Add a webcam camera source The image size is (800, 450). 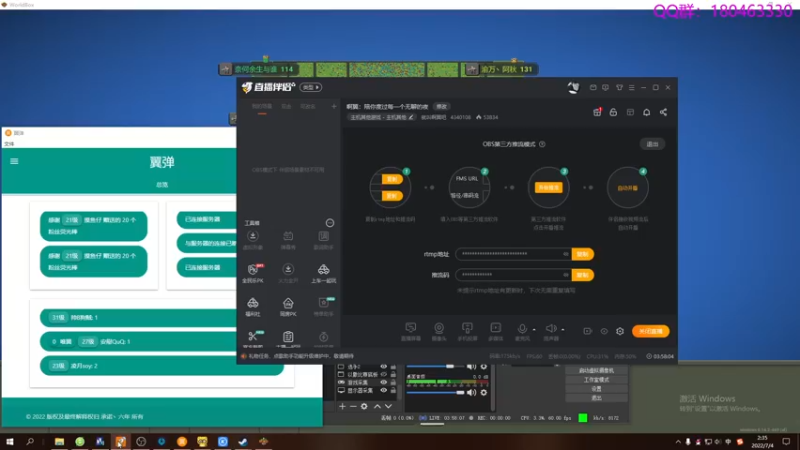[439, 328]
